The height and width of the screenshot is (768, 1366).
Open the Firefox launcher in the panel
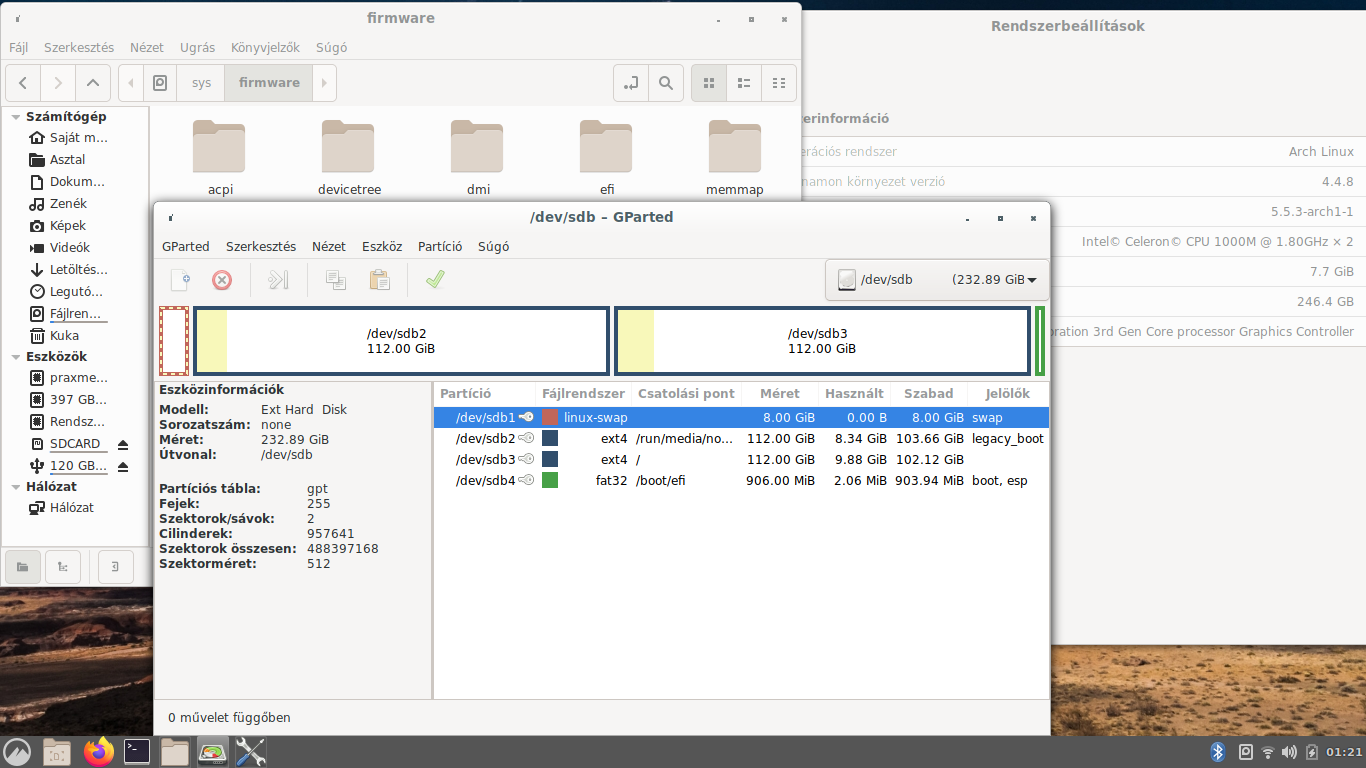(98, 751)
